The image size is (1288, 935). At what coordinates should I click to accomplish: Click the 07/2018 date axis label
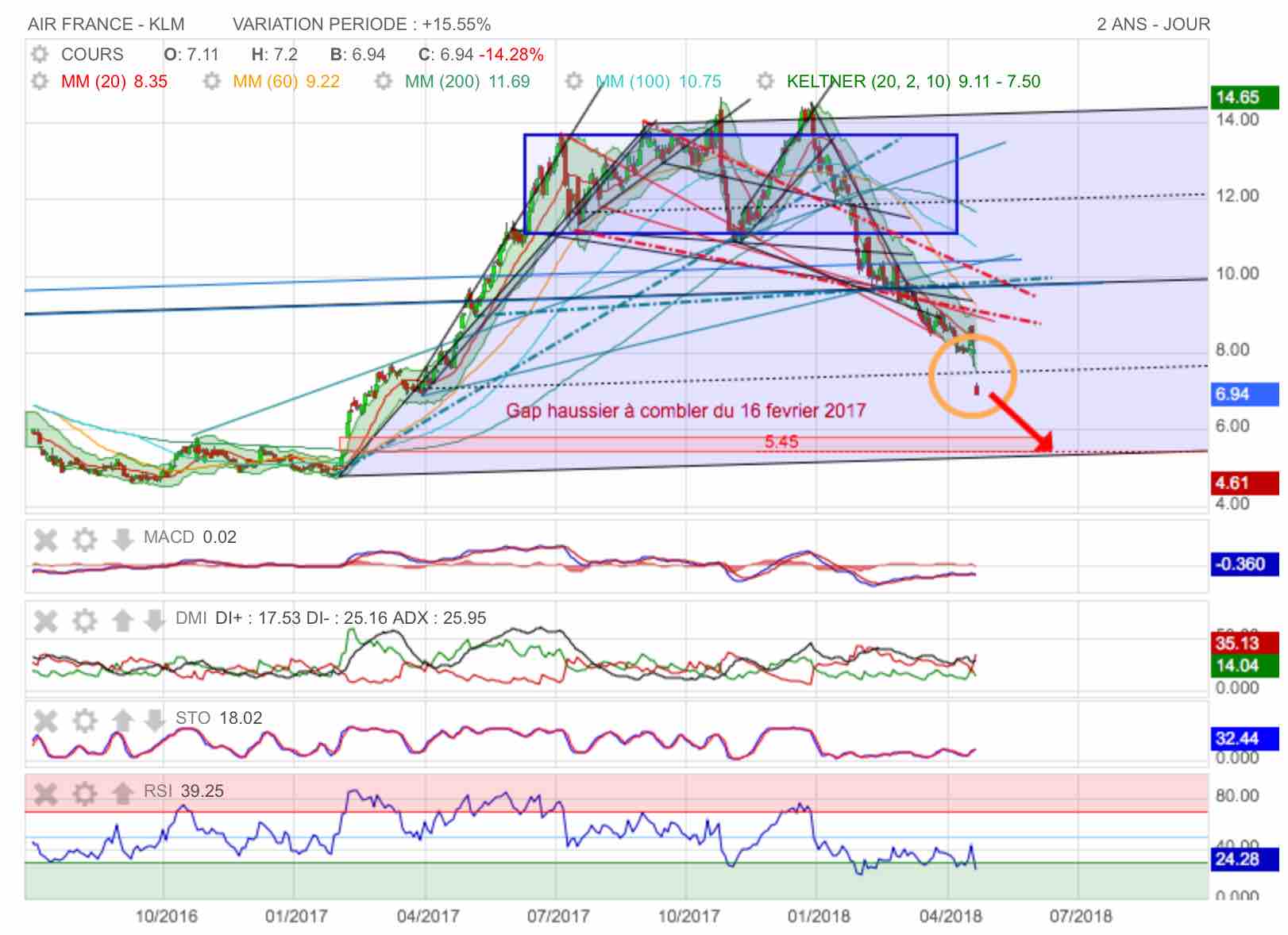click(1081, 916)
